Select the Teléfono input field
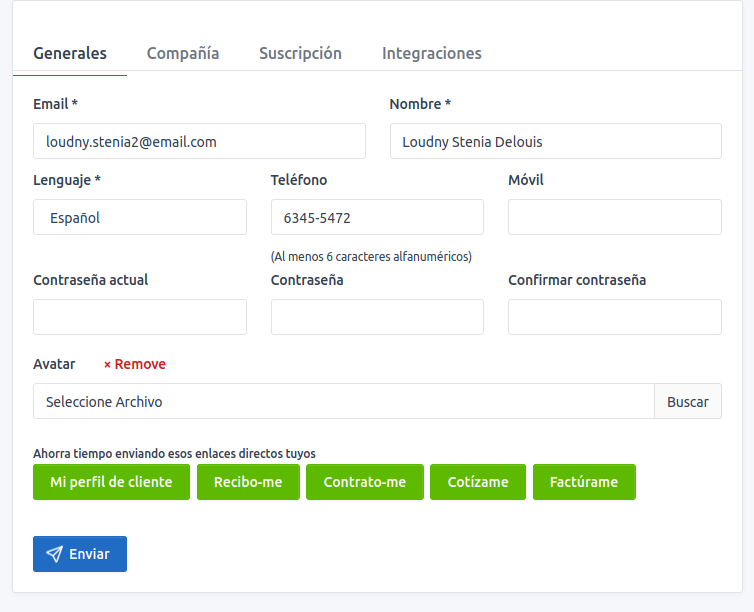Image resolution: width=754 pixels, height=612 pixels. coord(377,217)
